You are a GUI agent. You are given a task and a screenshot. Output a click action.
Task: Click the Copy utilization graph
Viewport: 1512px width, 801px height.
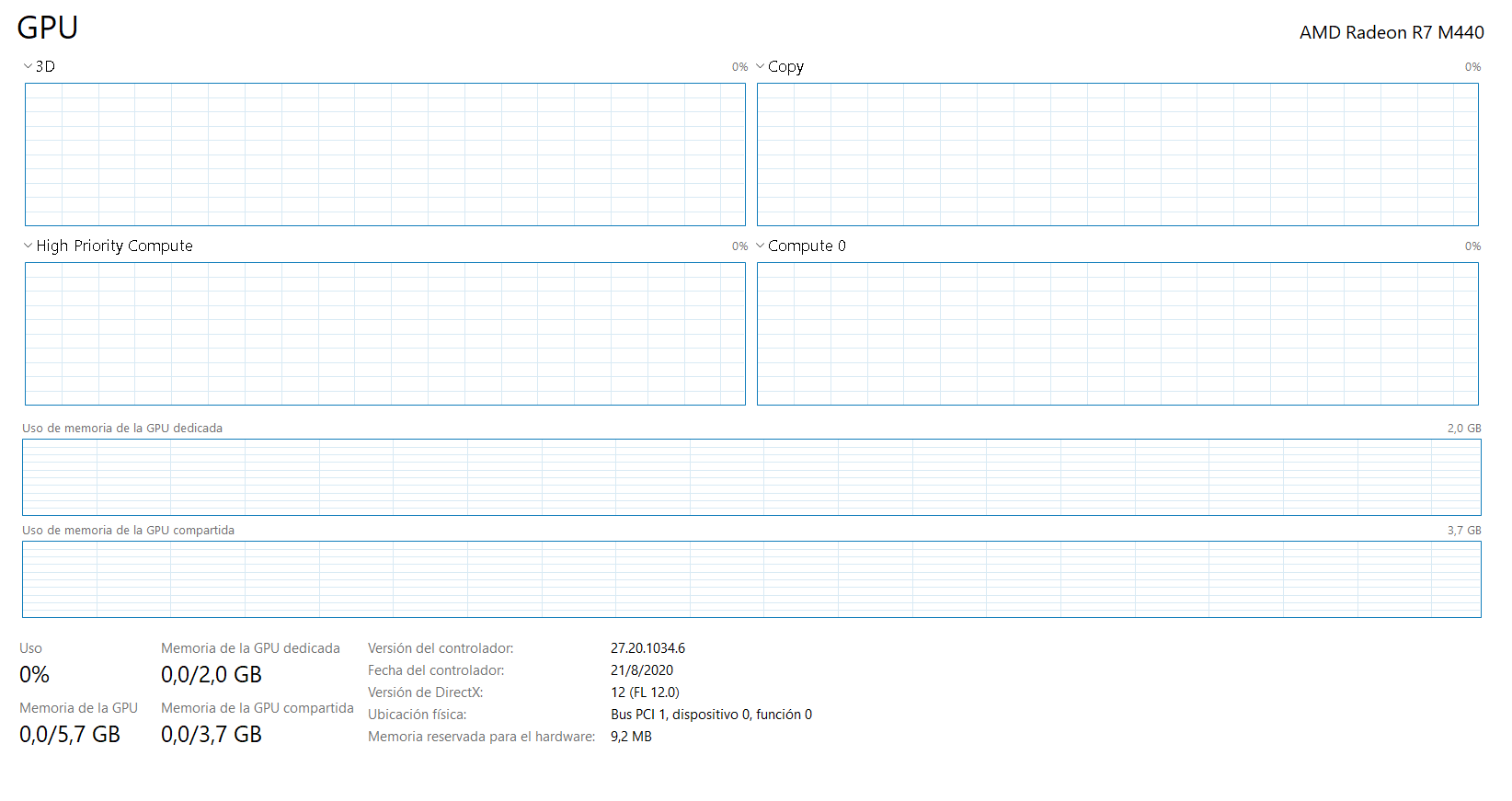[x=1117, y=154]
